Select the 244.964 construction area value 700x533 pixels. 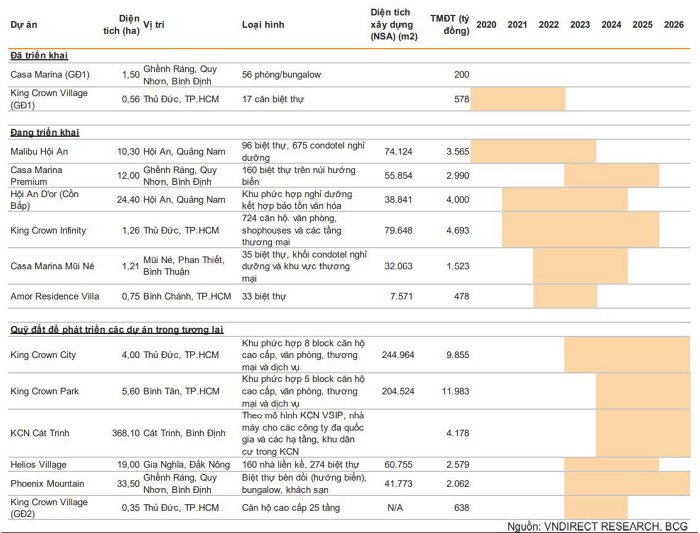398,355
